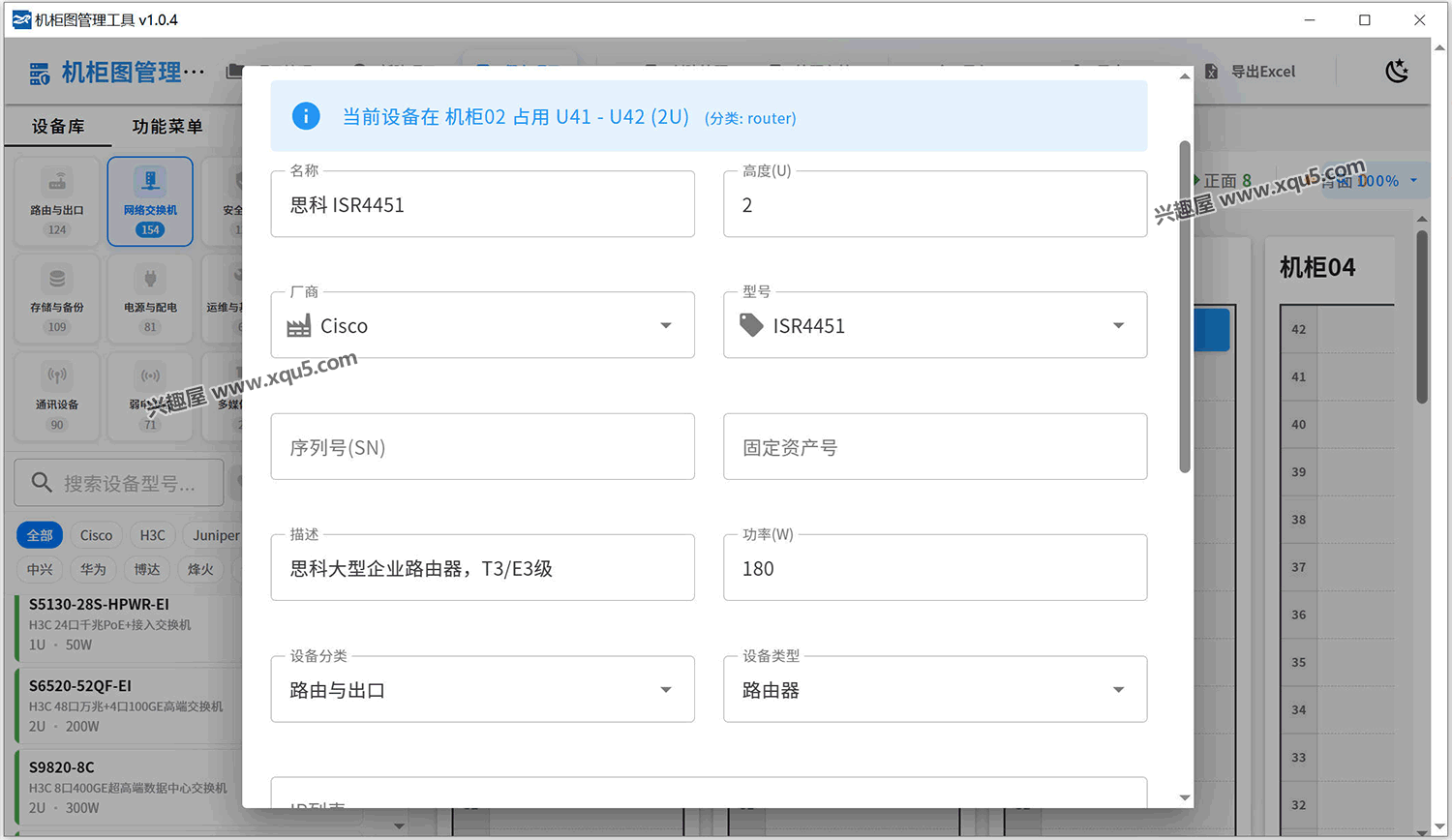Screen dimensions: 1452x840
Task: Click the 导出Excel button
Action: [1251, 72]
